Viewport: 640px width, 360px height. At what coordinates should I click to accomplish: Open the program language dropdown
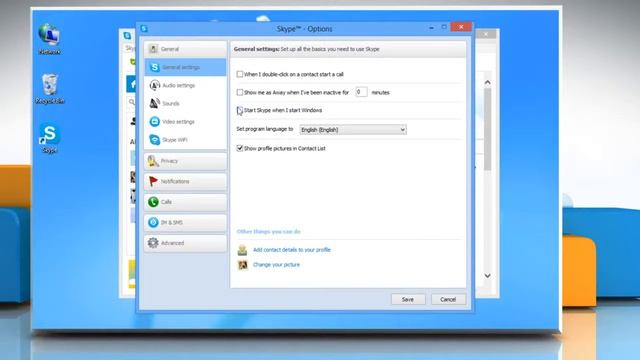click(x=353, y=130)
